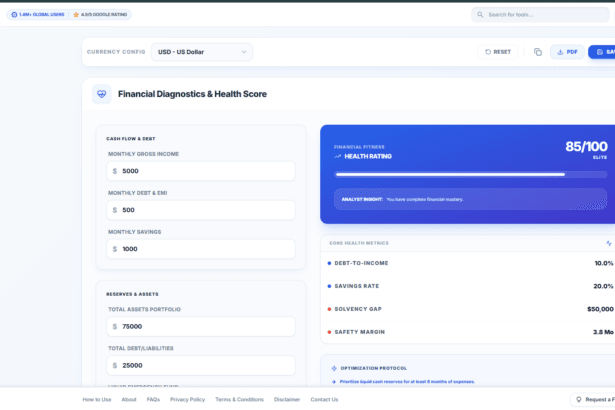
Task: Click the Total Debt/Liabilities field
Action: coord(201,365)
